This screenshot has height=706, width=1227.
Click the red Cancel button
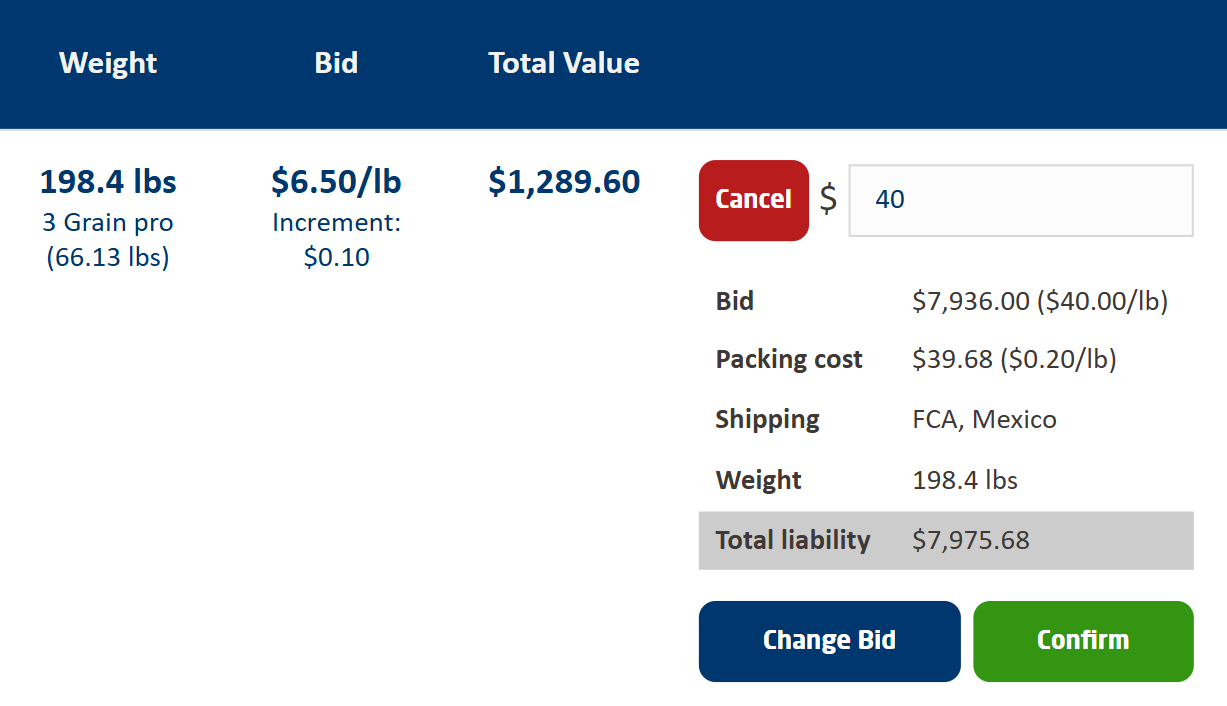753,200
